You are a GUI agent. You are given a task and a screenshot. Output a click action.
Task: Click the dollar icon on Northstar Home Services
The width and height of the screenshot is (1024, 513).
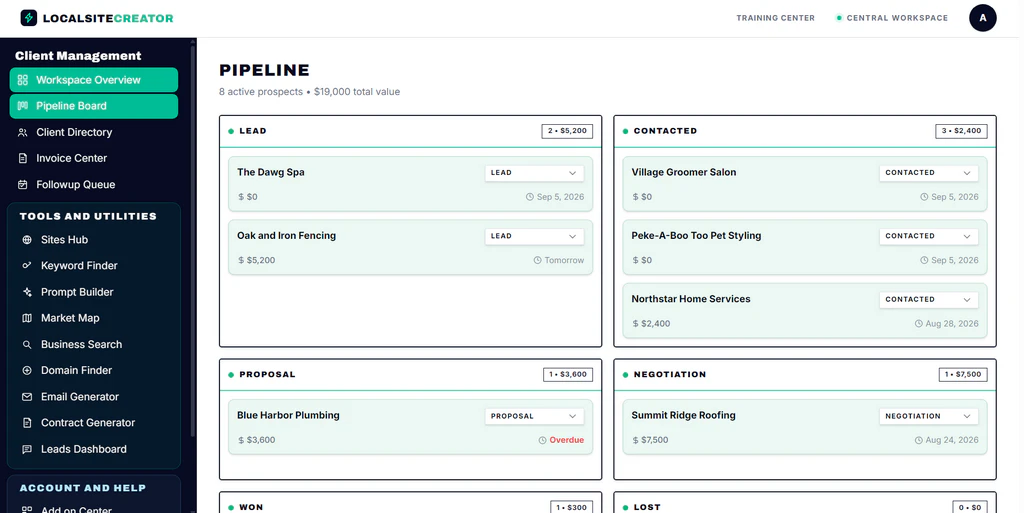[x=635, y=323]
